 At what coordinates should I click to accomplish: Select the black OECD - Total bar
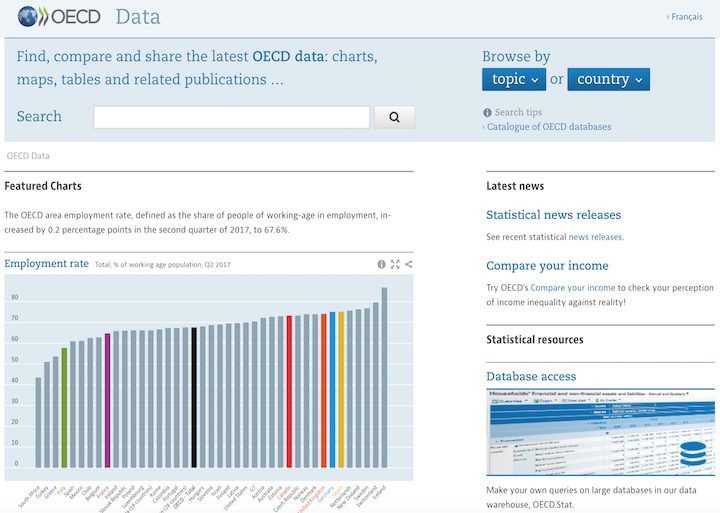click(x=194, y=398)
